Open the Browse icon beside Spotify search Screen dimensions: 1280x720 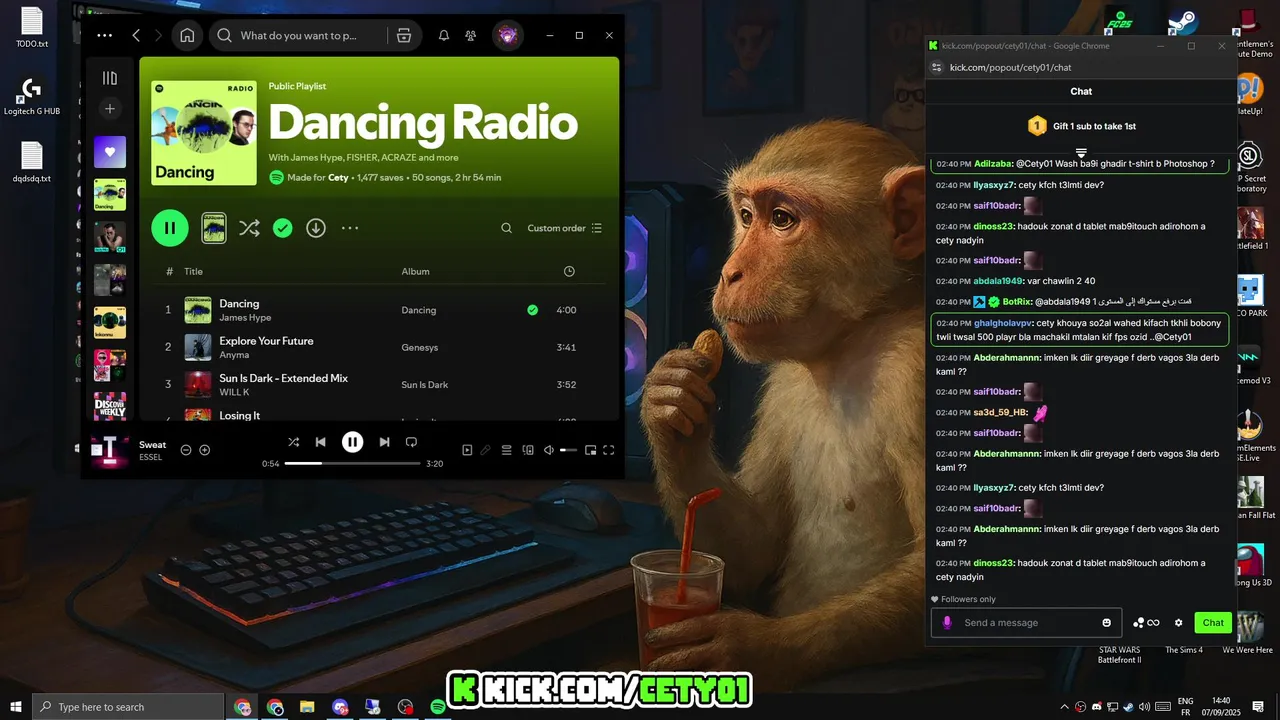pyautogui.click(x=404, y=35)
